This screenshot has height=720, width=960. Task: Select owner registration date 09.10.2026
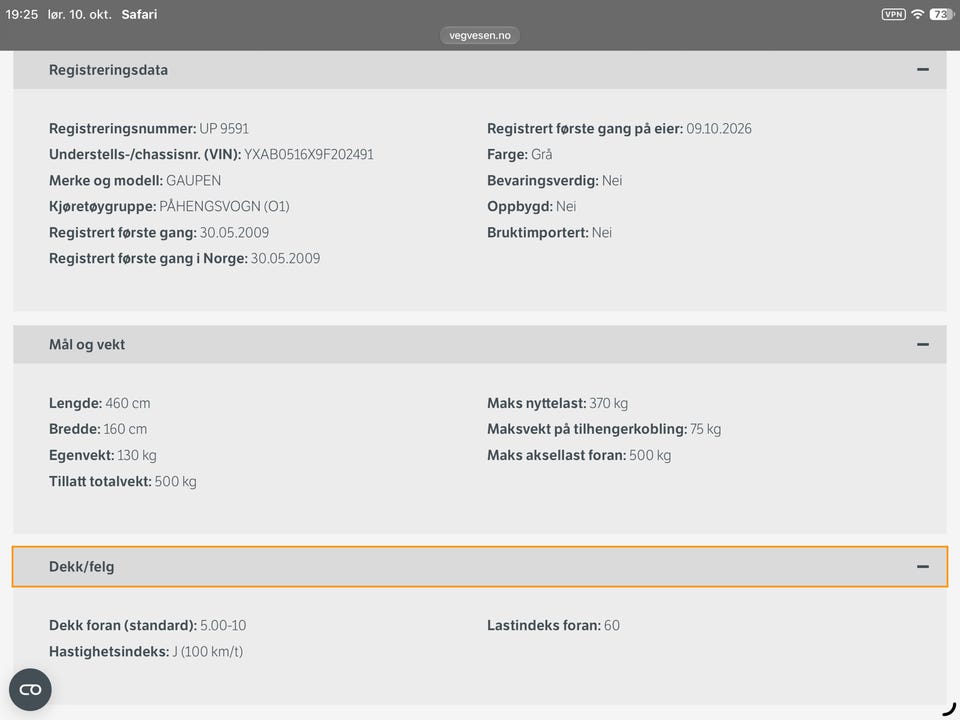(719, 129)
